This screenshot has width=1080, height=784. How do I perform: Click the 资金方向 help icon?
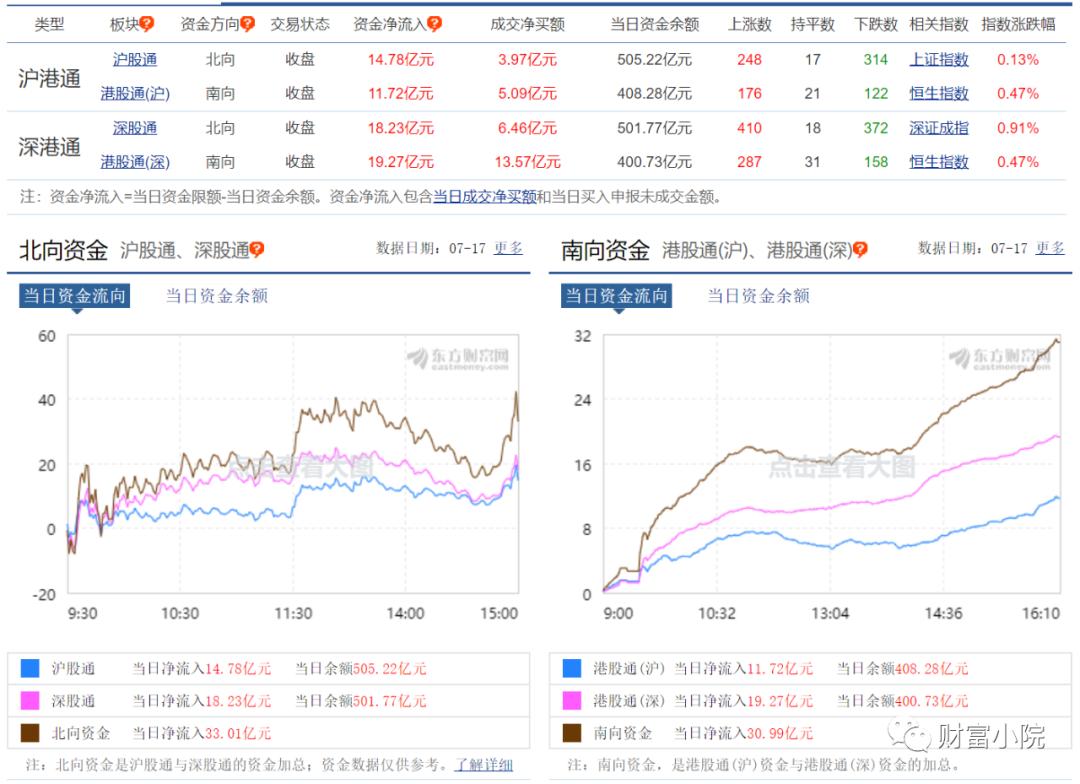click(x=247, y=24)
